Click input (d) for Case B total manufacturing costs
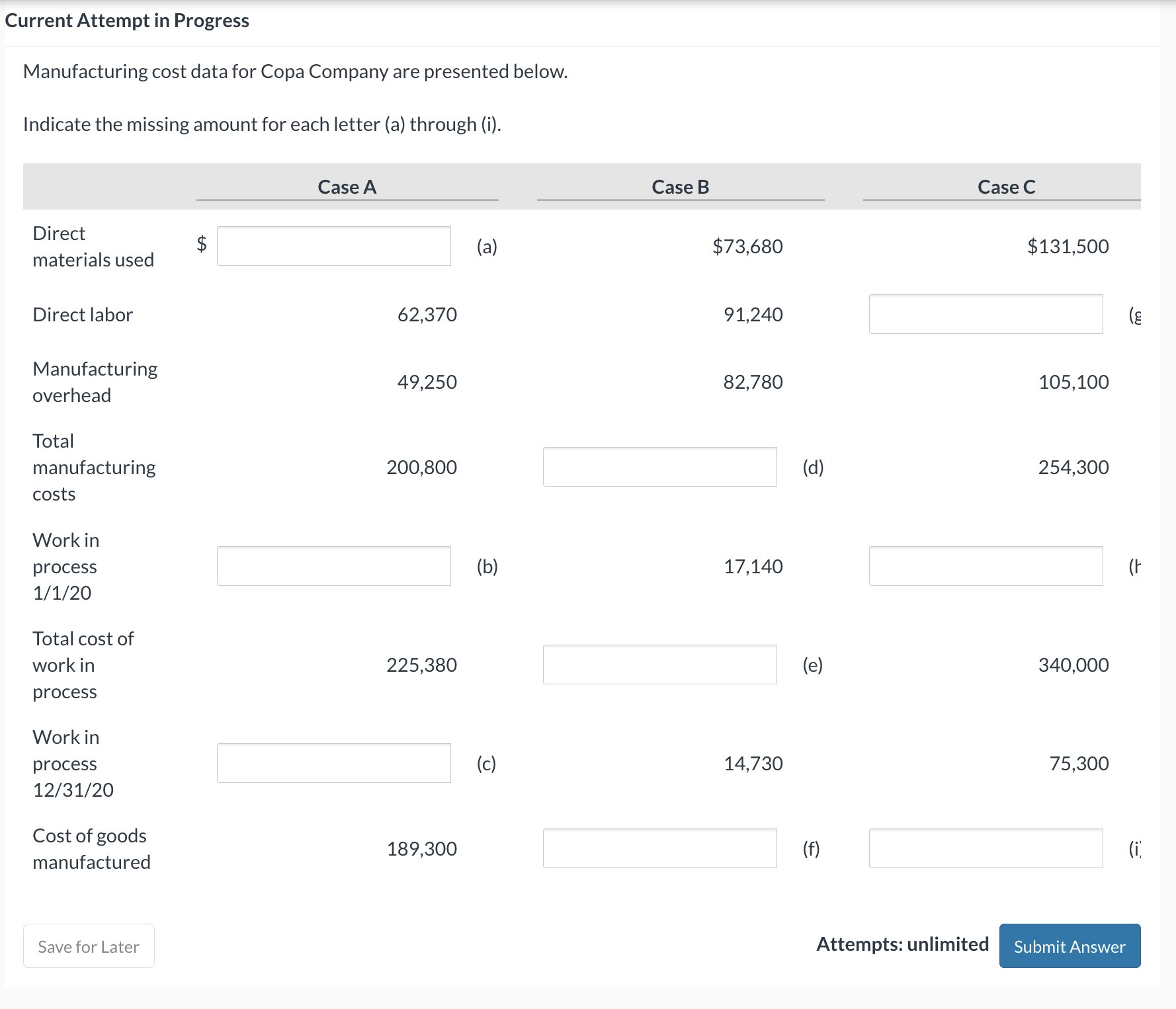The height and width of the screenshot is (1009, 1176). (659, 467)
